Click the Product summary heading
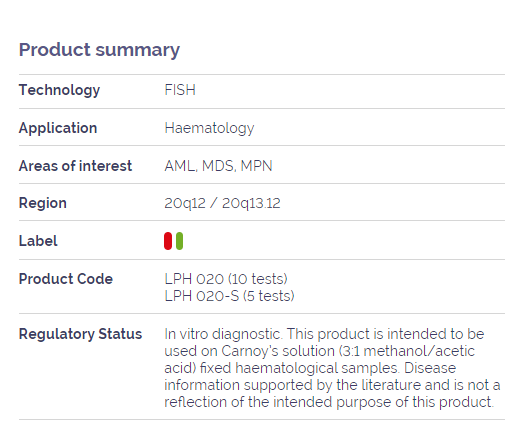Screen dimensions: 519x438 [99, 50]
